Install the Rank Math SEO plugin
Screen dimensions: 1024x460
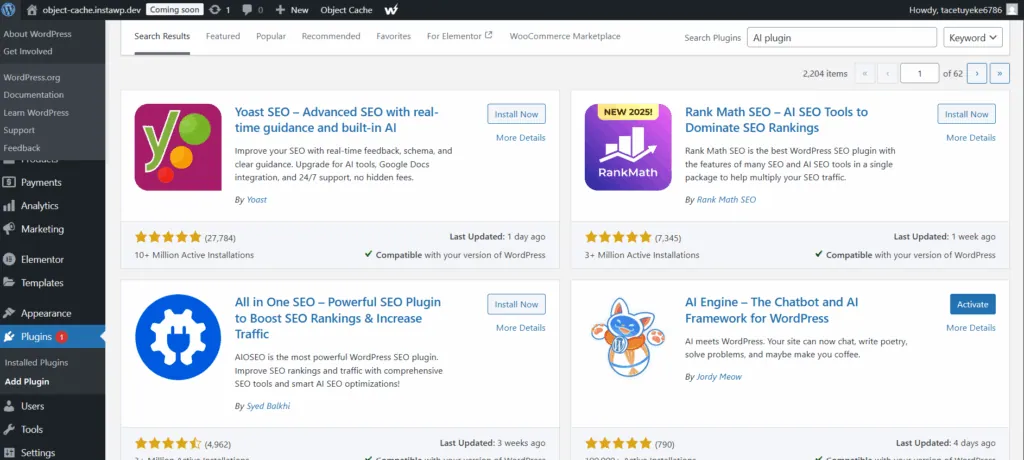[967, 114]
